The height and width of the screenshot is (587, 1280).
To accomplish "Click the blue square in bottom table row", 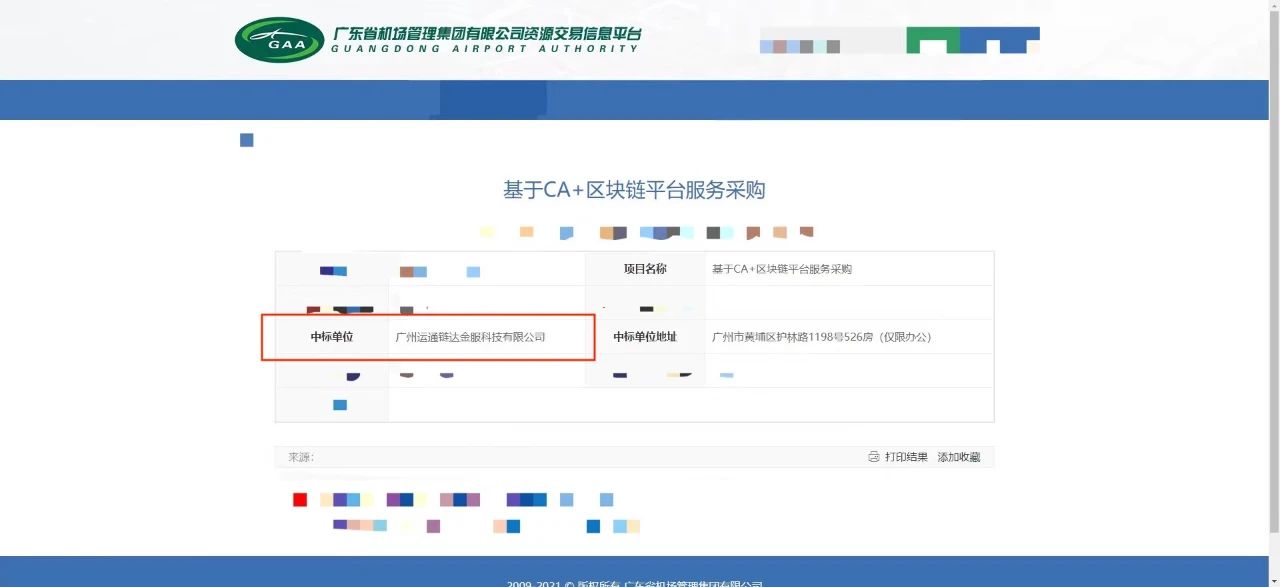I will tap(340, 405).
